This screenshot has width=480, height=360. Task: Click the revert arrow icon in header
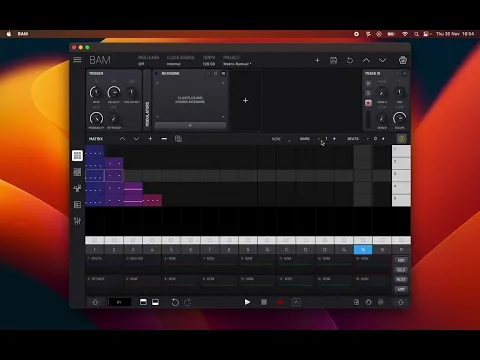(350, 60)
